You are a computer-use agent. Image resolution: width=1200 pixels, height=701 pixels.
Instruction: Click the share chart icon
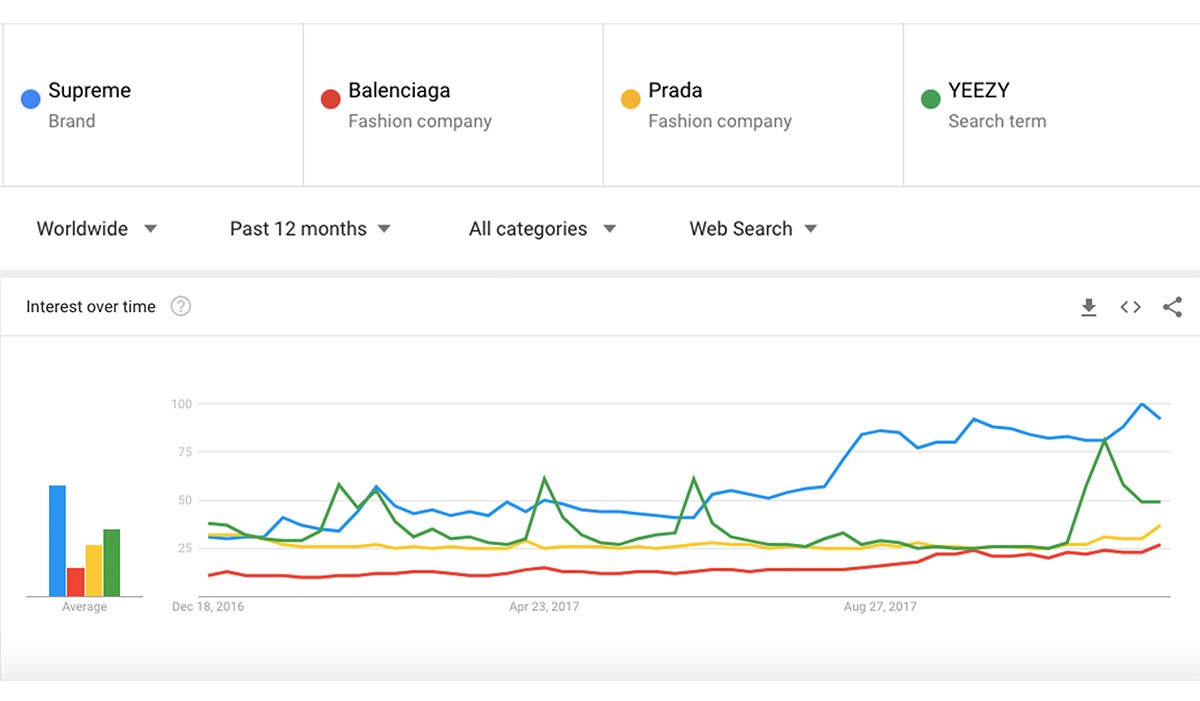(x=1172, y=308)
